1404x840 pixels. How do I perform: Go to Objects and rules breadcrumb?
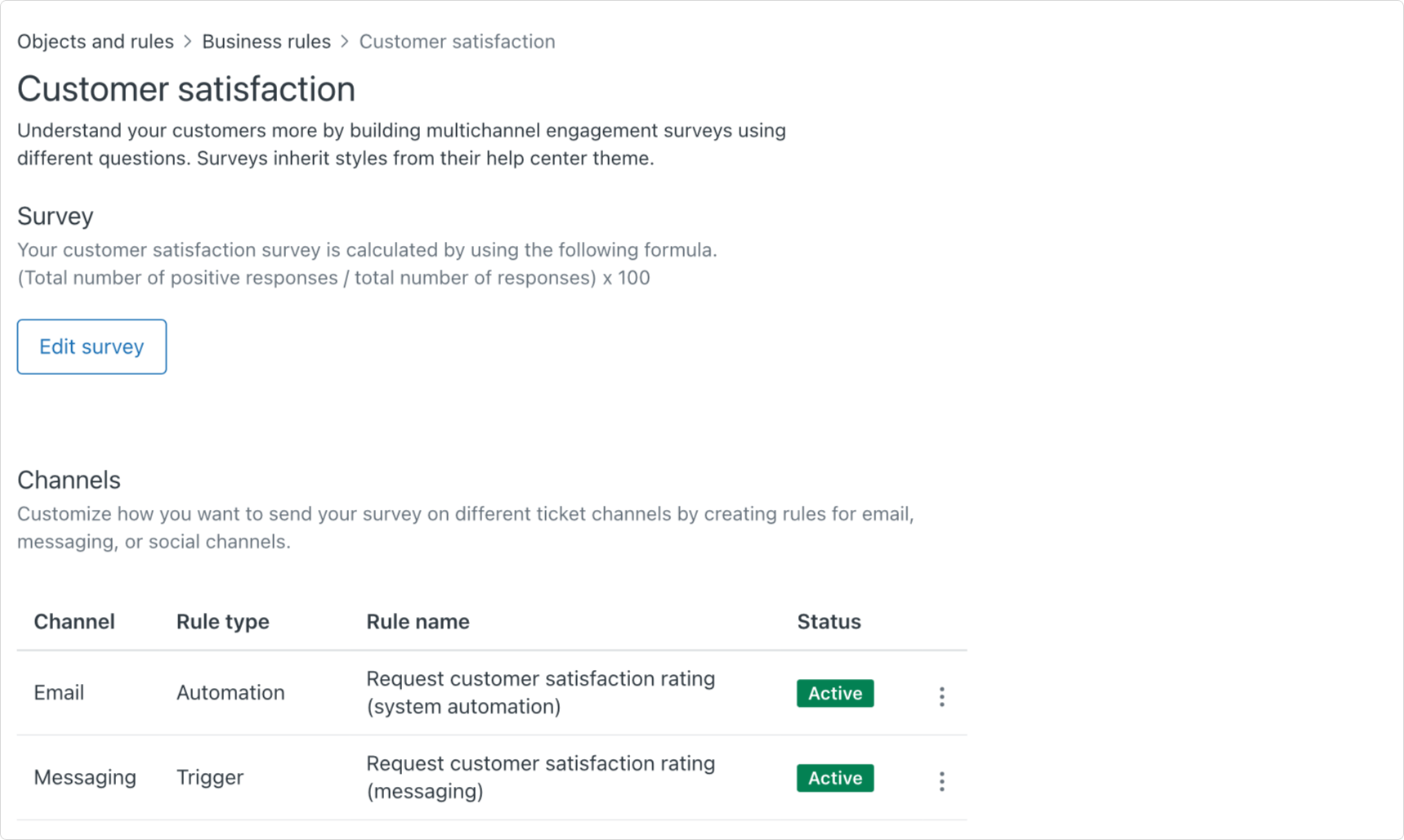tap(96, 42)
